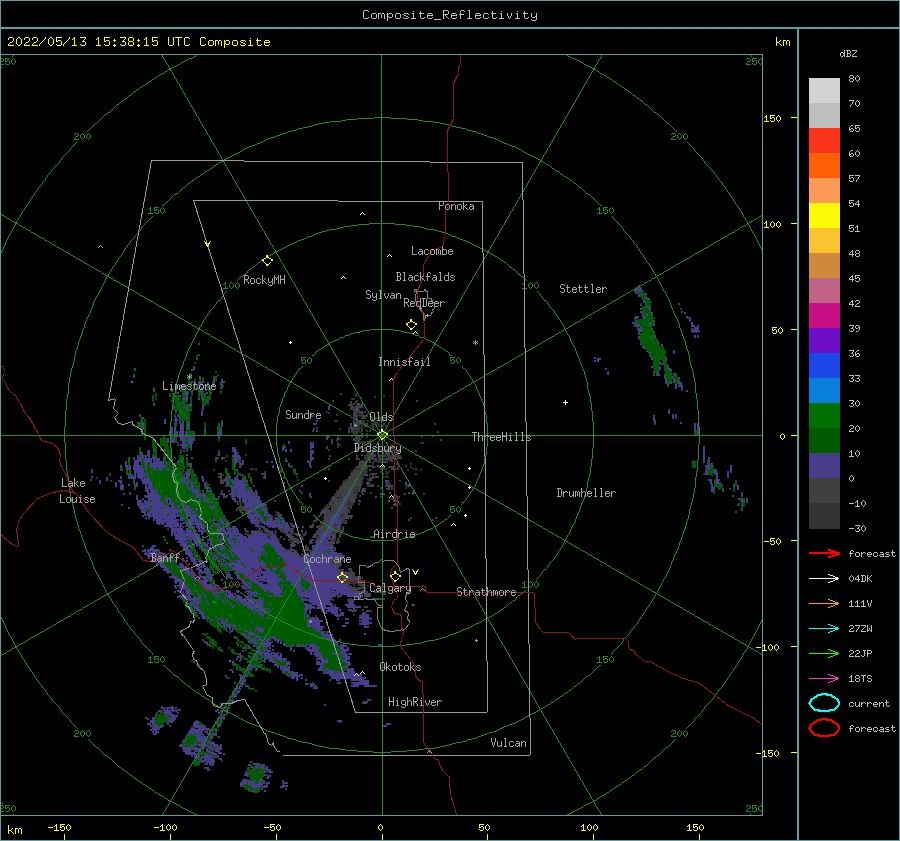Click the red forecast arrow in the legend
The height and width of the screenshot is (841, 900).
click(824, 553)
